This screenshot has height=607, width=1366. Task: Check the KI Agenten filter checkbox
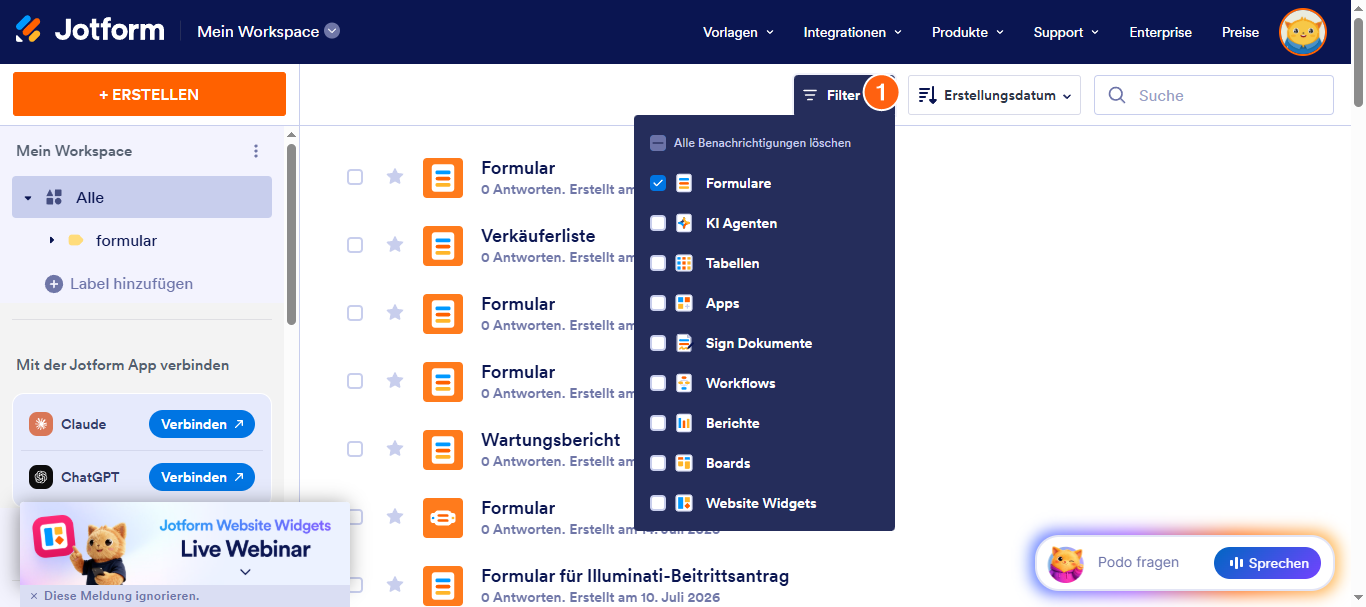[658, 223]
